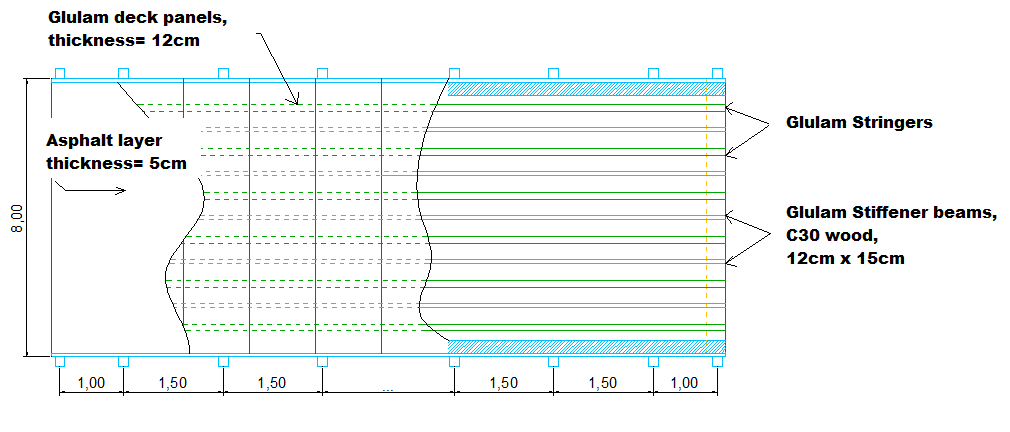The width and height of the screenshot is (1010, 432).
Task: Click the top hatched edge strip
Action: (585, 89)
